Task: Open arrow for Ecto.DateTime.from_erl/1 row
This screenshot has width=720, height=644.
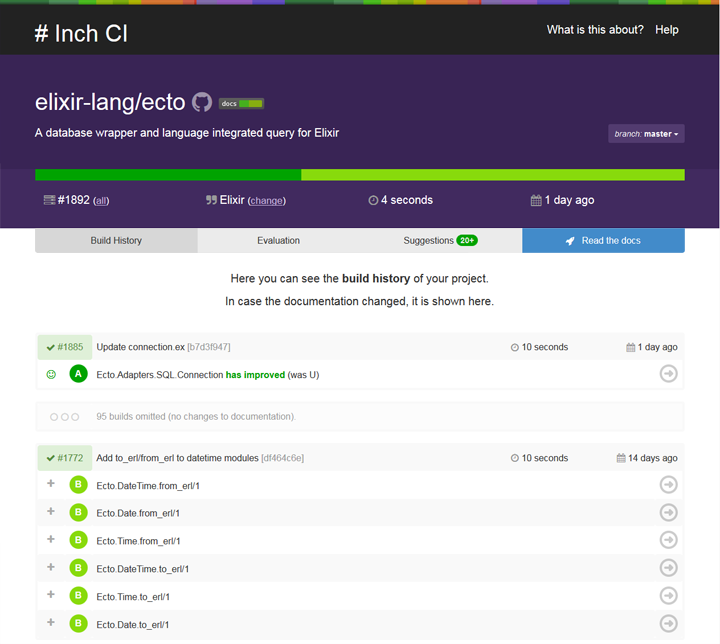Action: pos(669,485)
